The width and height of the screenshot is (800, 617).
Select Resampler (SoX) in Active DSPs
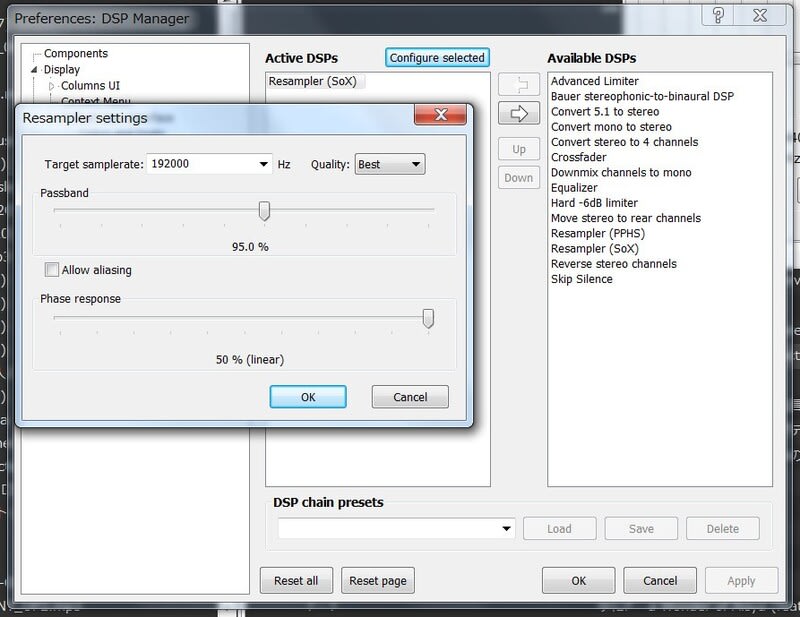click(x=313, y=81)
